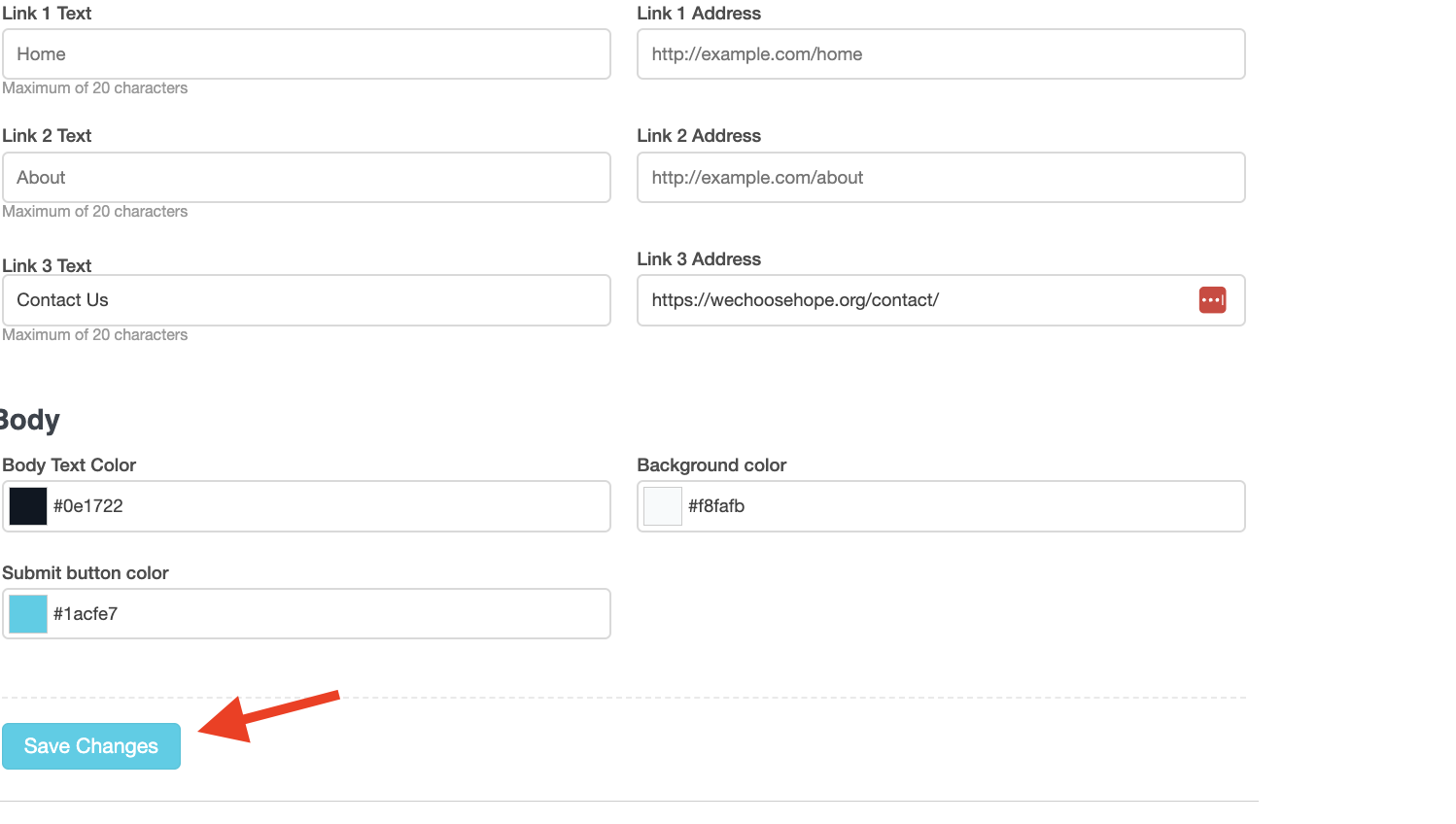Click the Link 2 Address label
This screenshot has width=1456, height=824.
(x=698, y=135)
